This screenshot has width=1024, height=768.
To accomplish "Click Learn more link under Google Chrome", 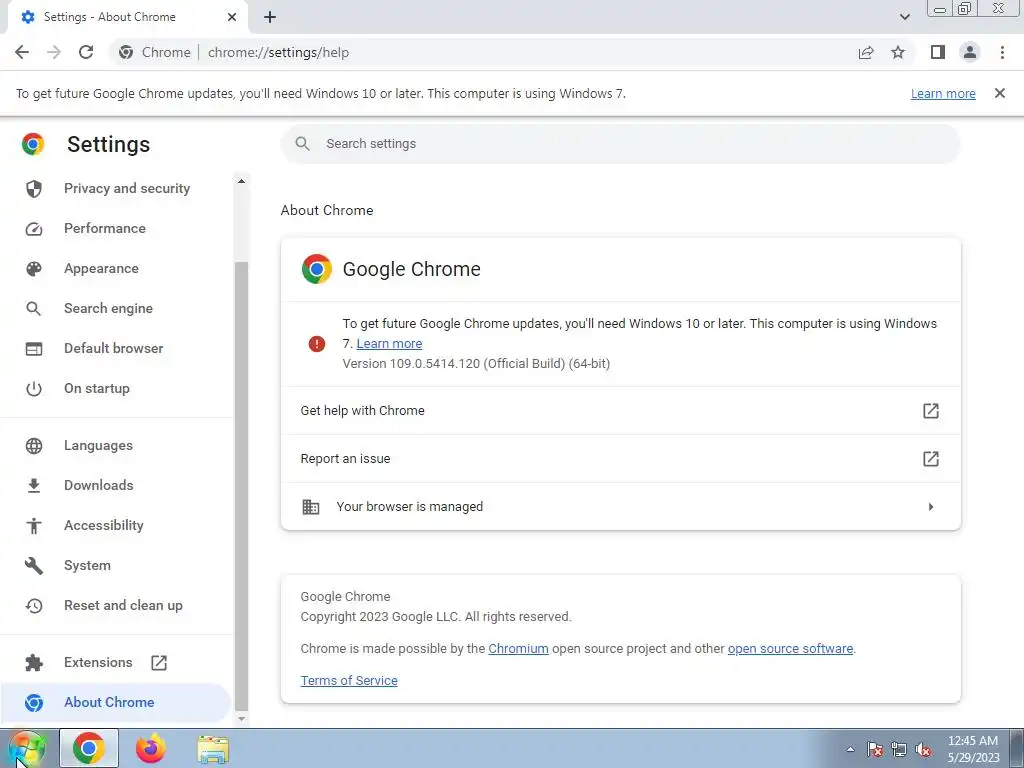I will [x=389, y=344].
